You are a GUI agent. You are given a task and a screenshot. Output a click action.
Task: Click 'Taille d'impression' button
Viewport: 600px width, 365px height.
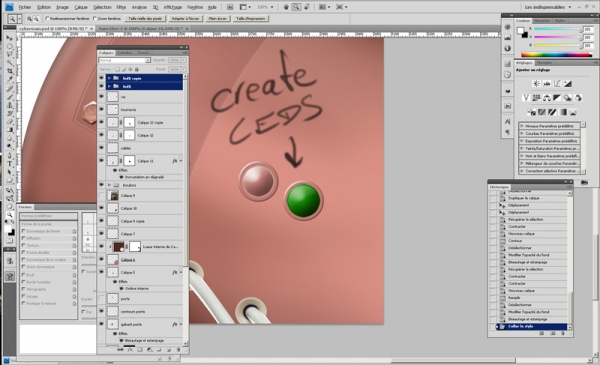click(x=251, y=18)
